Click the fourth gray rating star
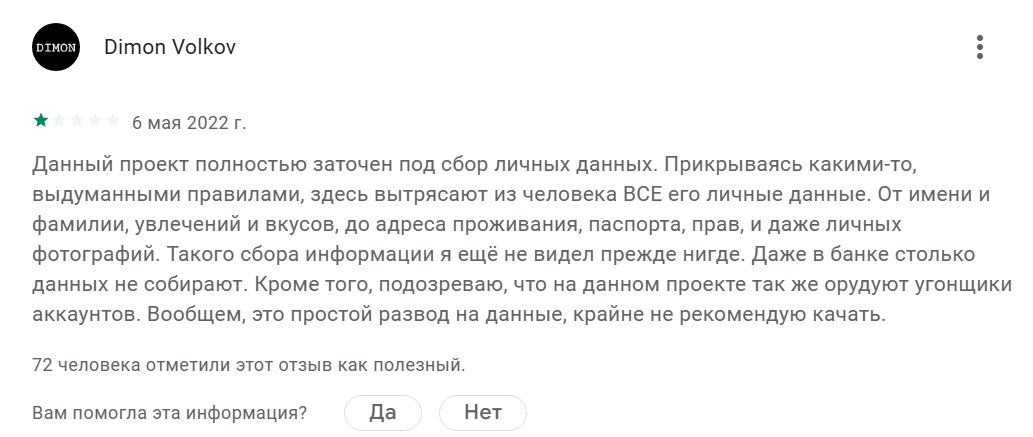Image resolution: width=1033 pixels, height=437 pixels. (x=94, y=122)
